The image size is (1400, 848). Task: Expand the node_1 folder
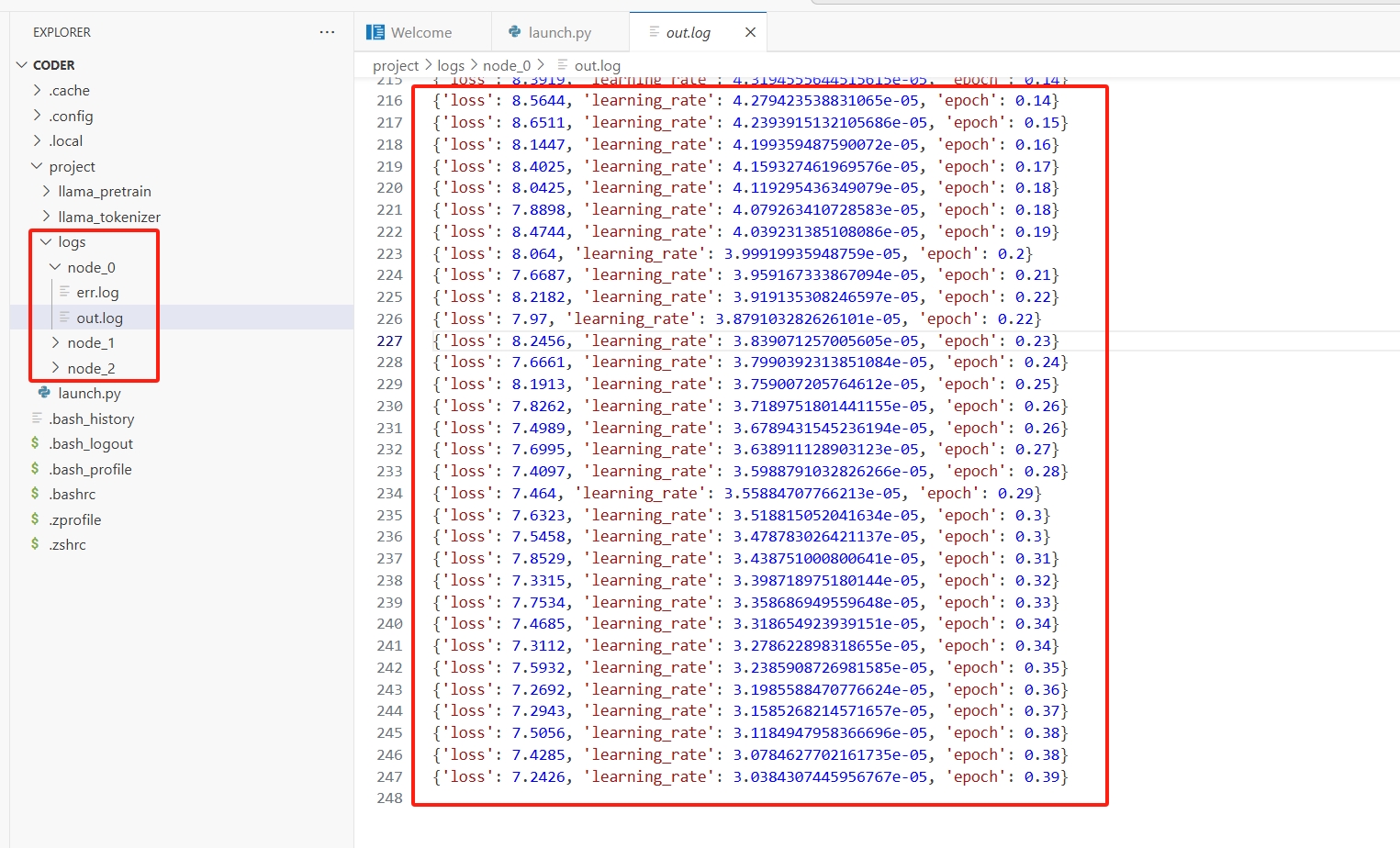55,342
